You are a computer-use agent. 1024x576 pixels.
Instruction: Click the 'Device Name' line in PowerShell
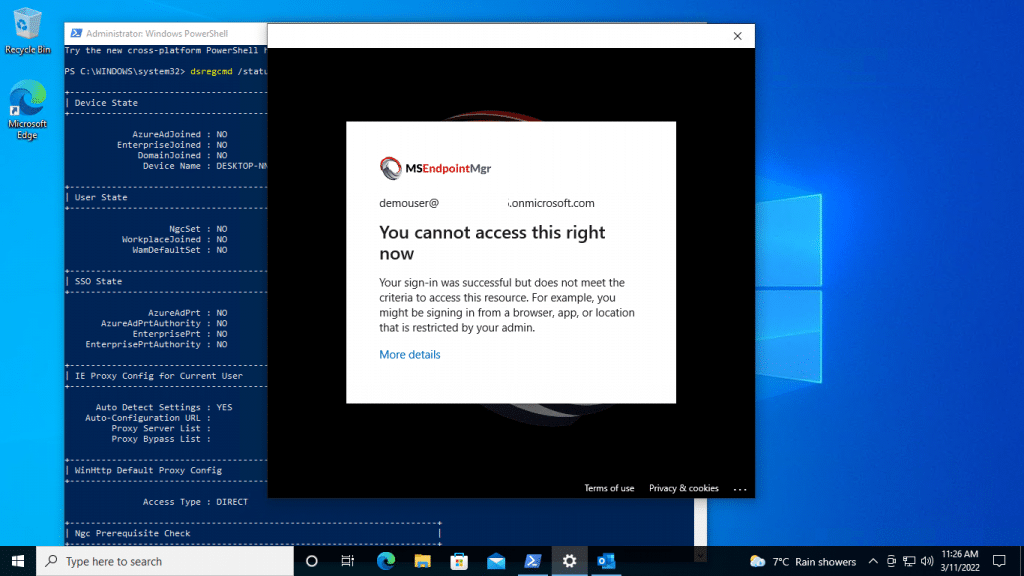(x=205, y=166)
